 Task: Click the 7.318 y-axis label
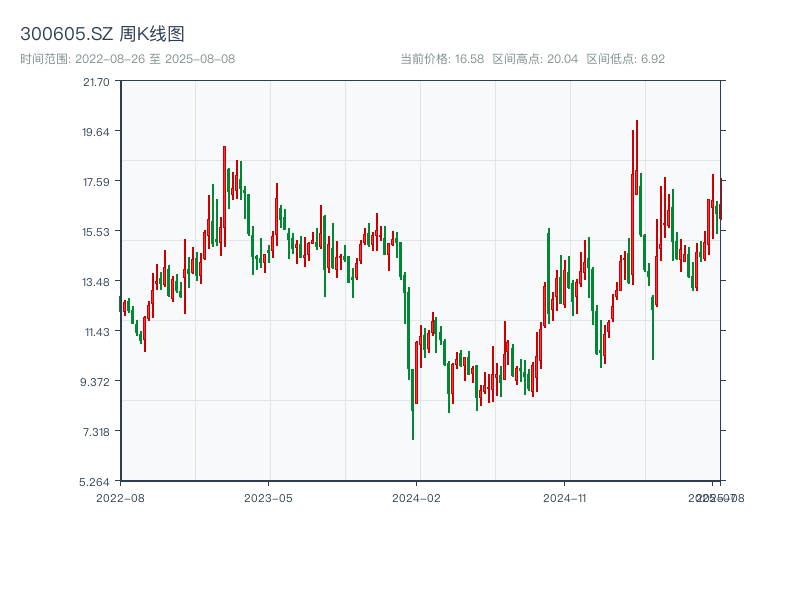[x=96, y=432]
